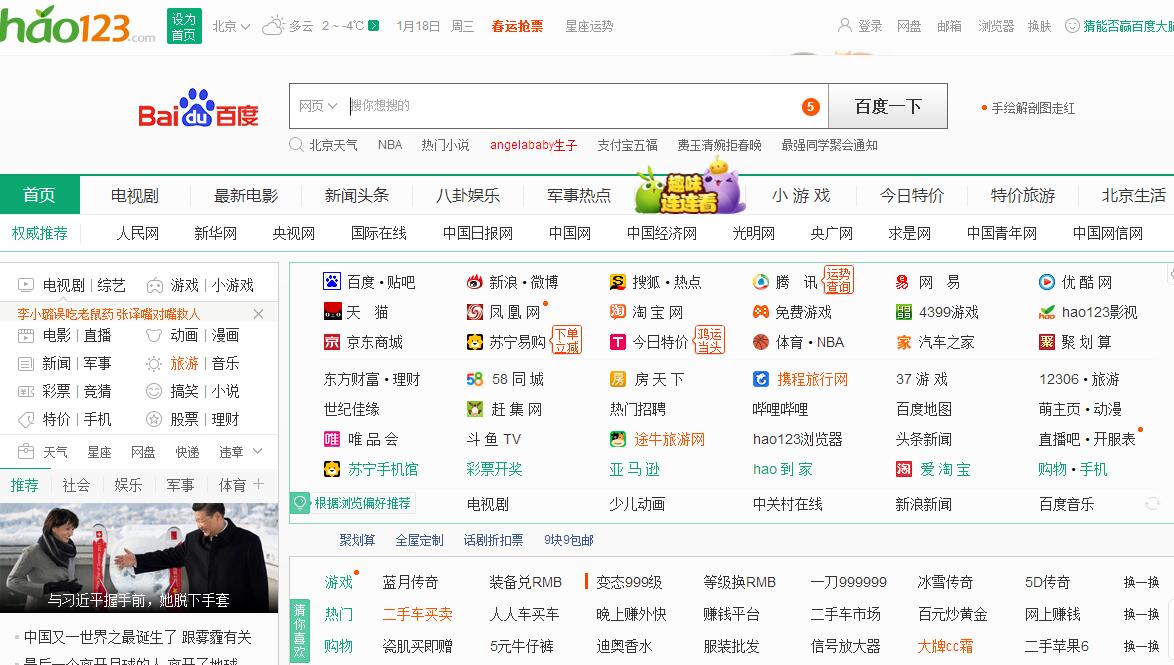Open 新华网 link
The image size is (1174, 665).
[x=216, y=234]
